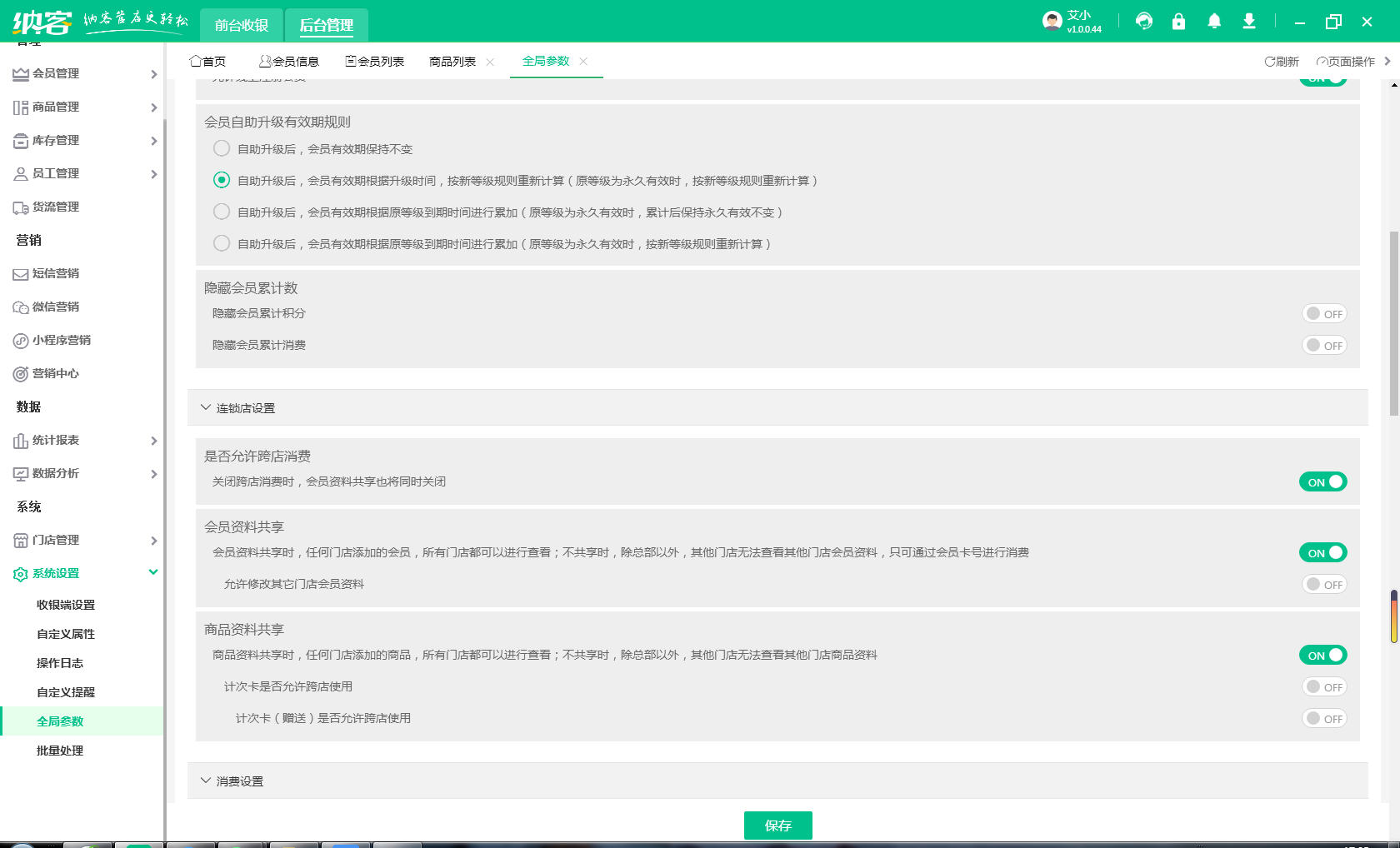1400x848 pixels.
Task: Open 页面操作 menu
Action: click(x=1346, y=62)
